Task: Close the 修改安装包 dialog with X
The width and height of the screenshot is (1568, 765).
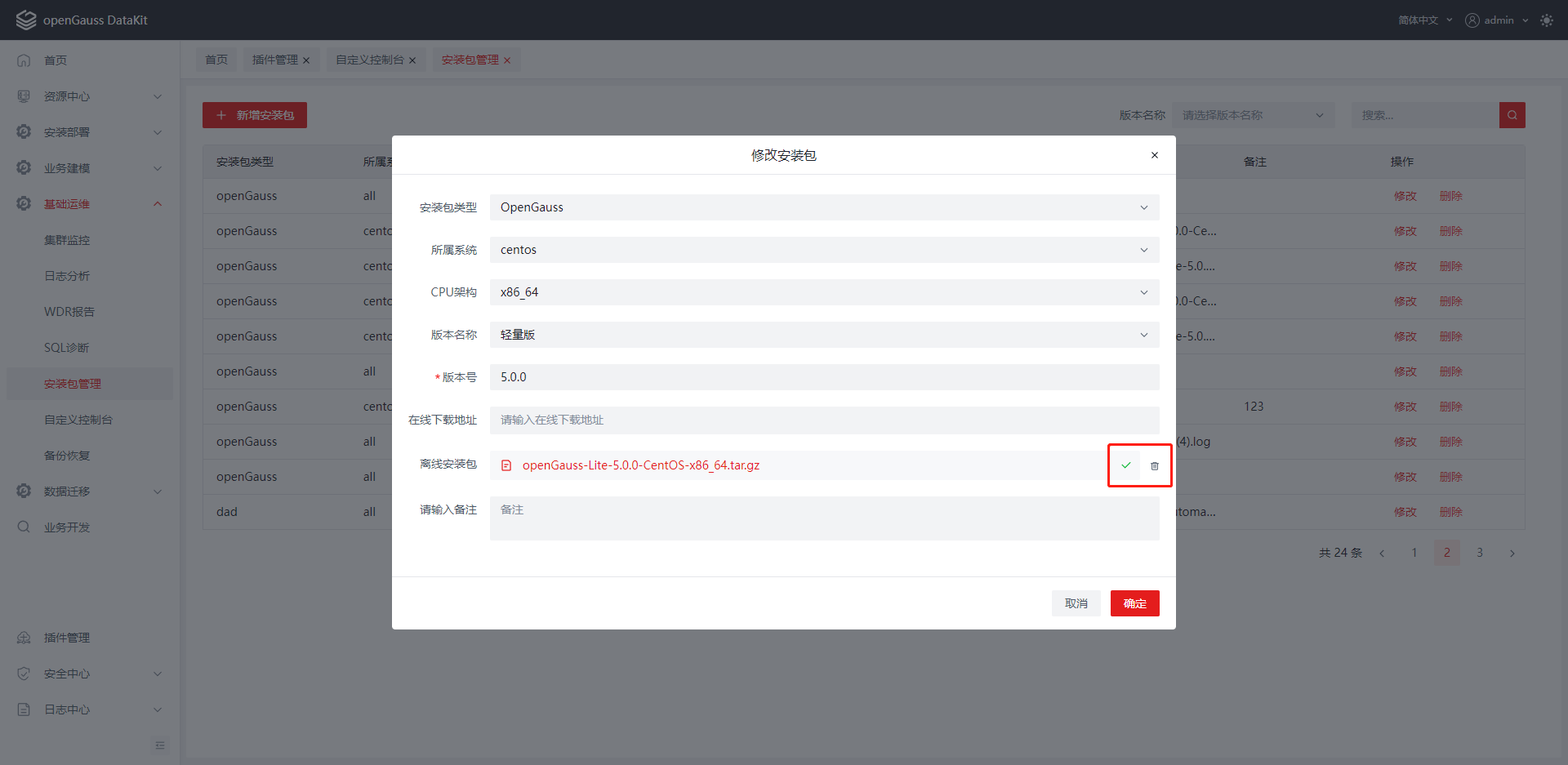Action: pos(1154,155)
